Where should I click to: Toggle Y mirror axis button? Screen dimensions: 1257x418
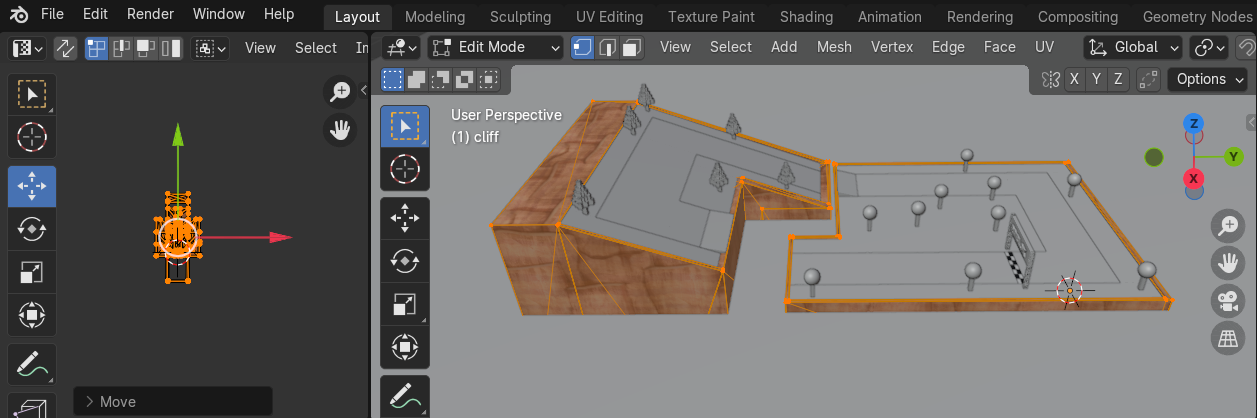tap(1097, 79)
